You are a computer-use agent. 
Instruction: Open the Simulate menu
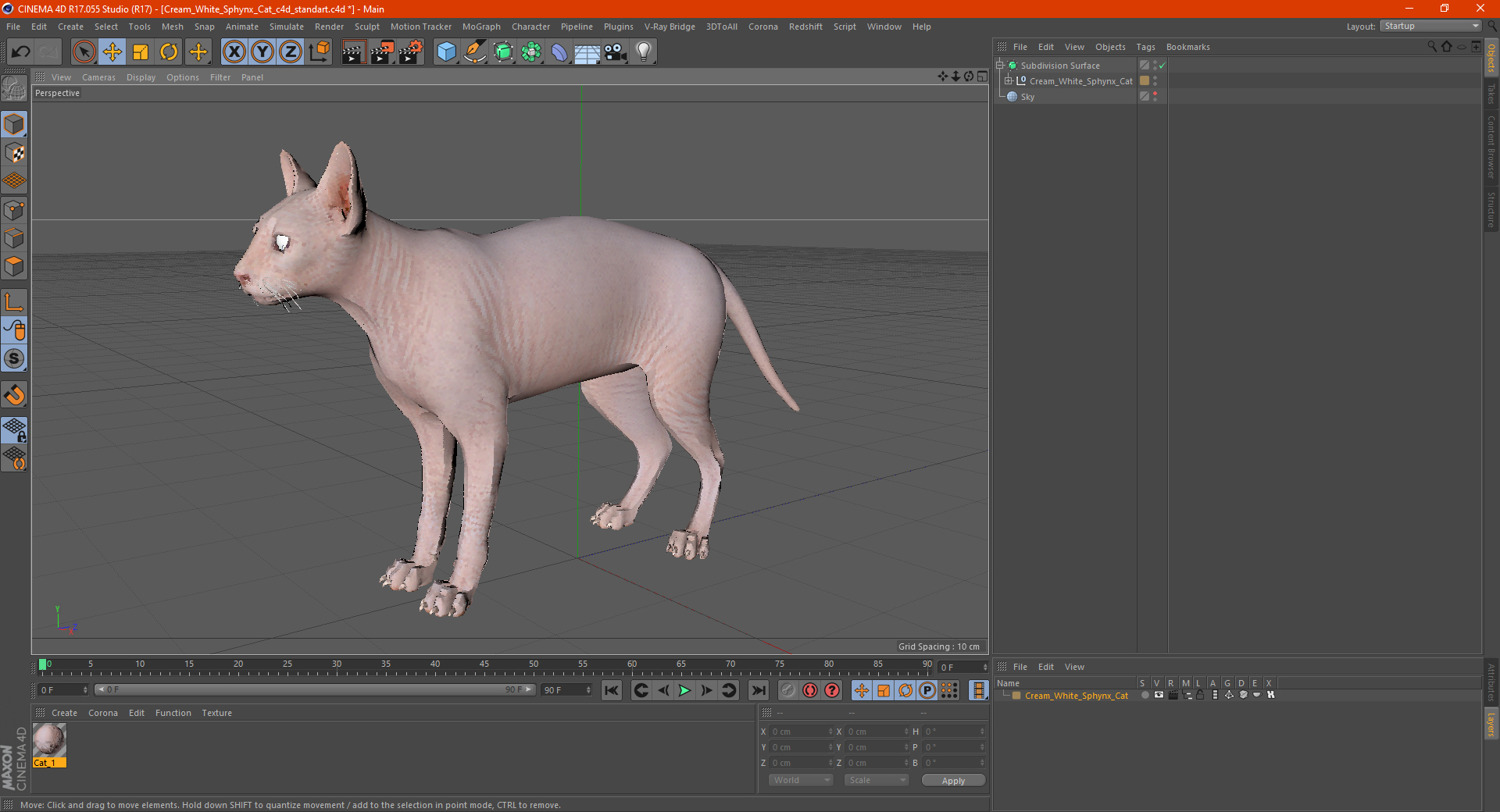click(x=287, y=27)
